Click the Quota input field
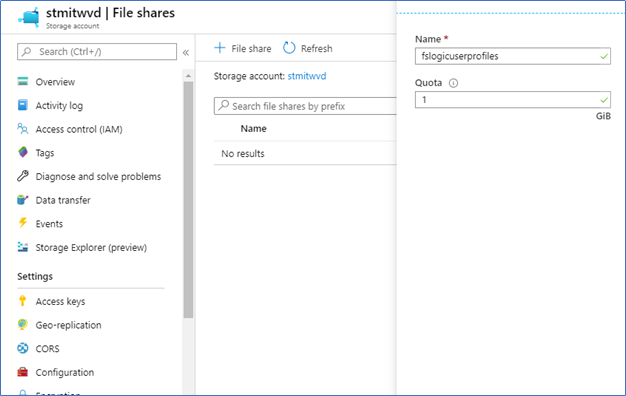This screenshot has width=626, height=396. click(x=513, y=99)
